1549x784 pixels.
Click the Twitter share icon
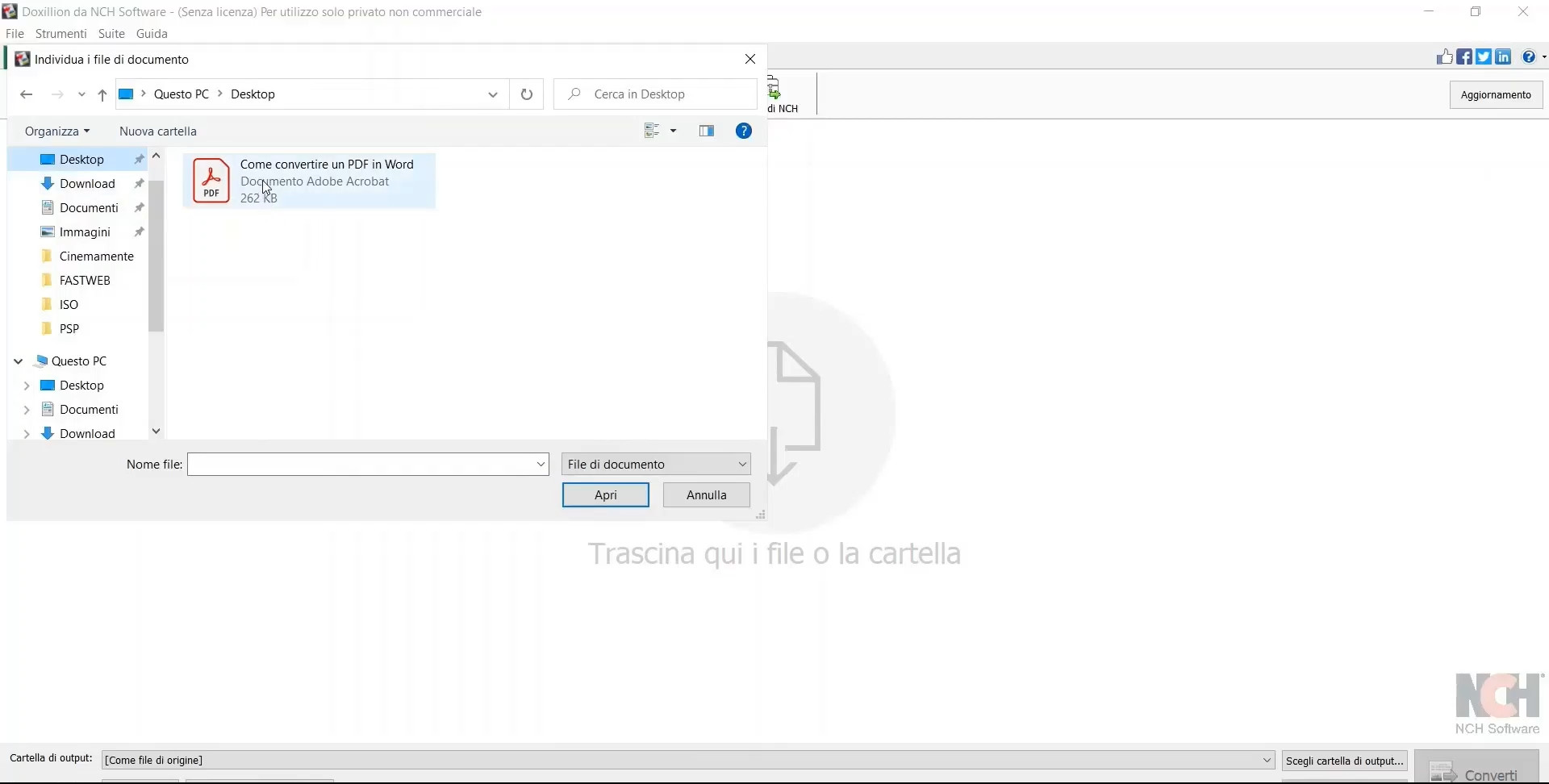click(x=1484, y=56)
